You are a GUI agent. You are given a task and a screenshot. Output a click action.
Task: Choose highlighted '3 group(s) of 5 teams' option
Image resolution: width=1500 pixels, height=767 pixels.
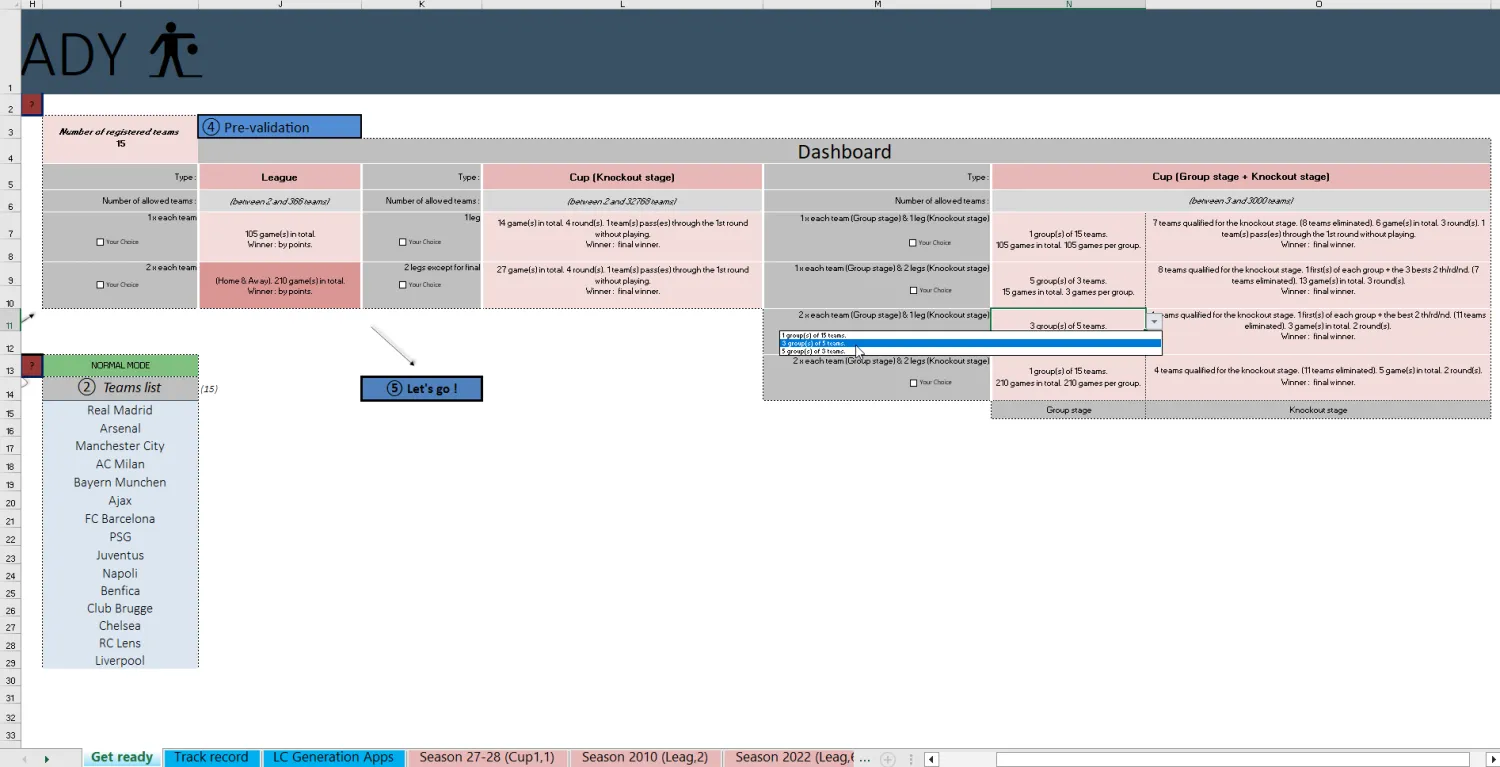point(970,343)
